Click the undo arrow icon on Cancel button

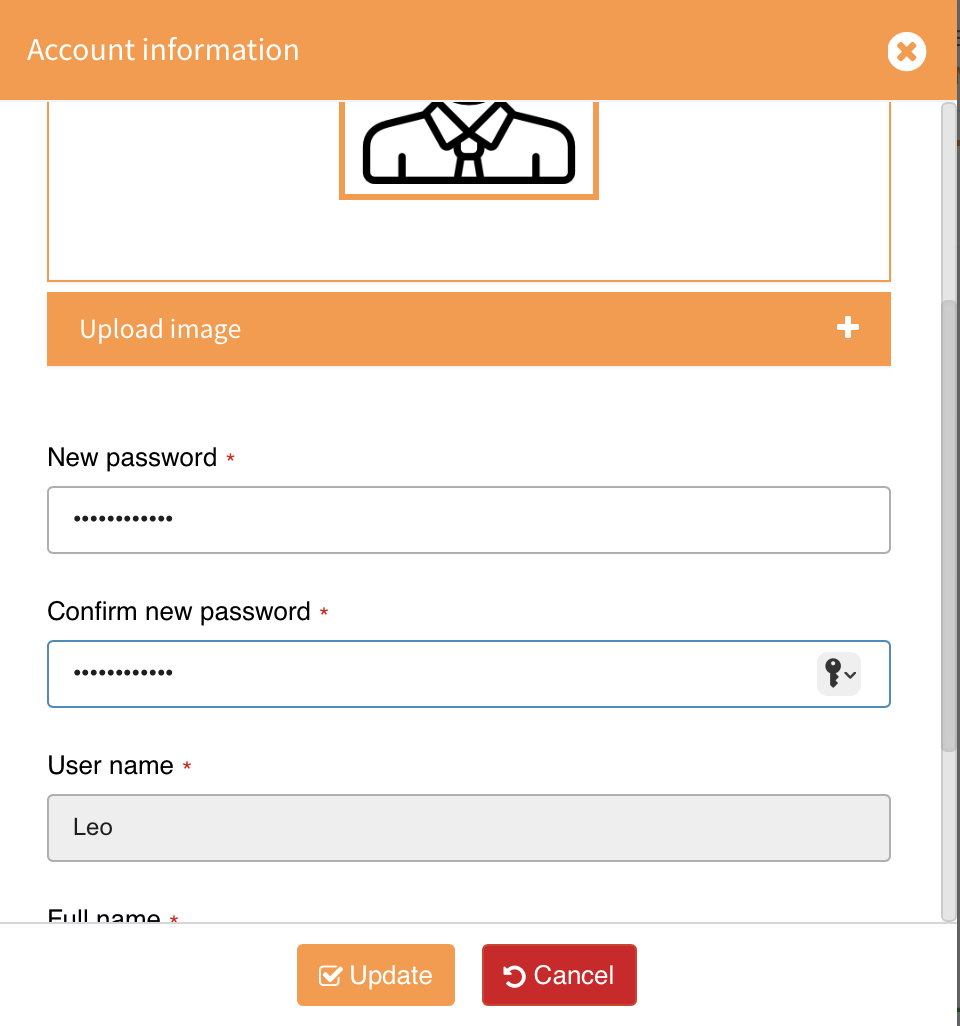(515, 976)
